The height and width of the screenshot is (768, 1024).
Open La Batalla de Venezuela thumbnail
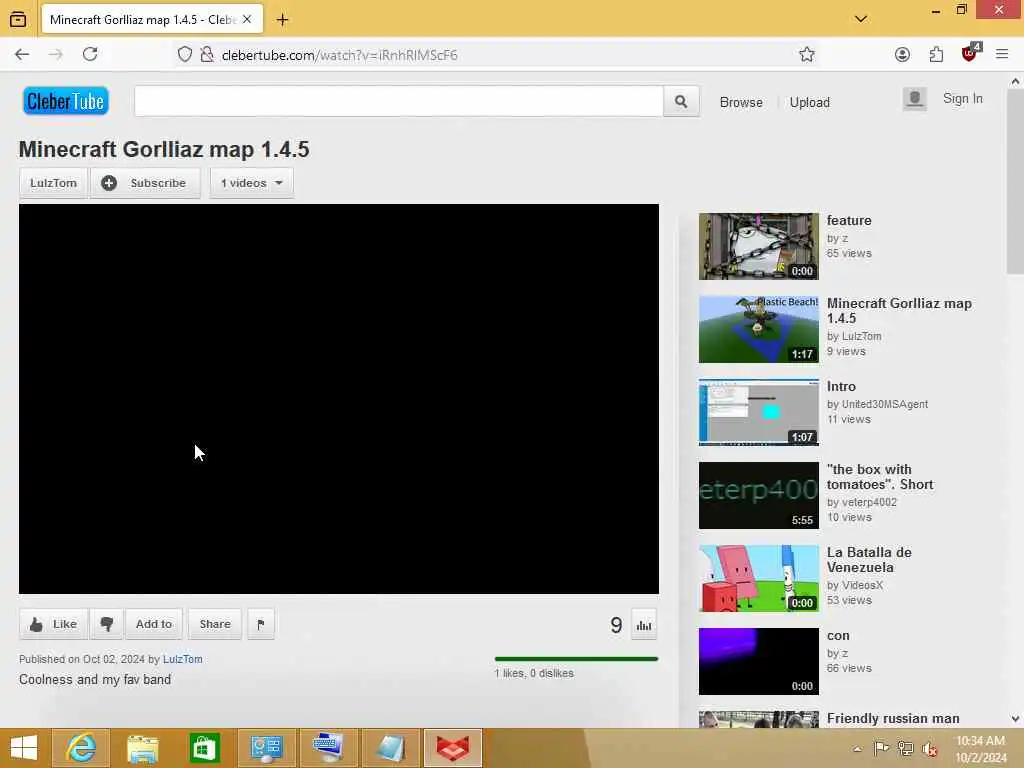point(758,579)
